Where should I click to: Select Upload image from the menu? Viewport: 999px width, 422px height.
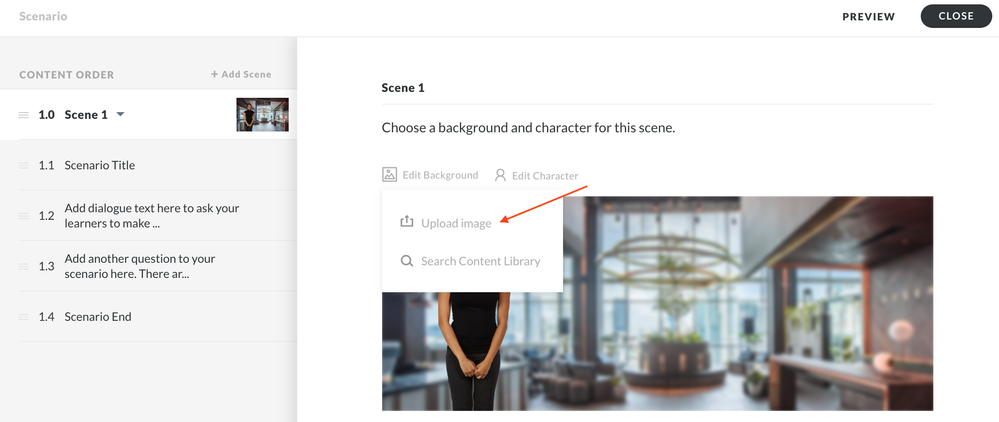pos(456,223)
